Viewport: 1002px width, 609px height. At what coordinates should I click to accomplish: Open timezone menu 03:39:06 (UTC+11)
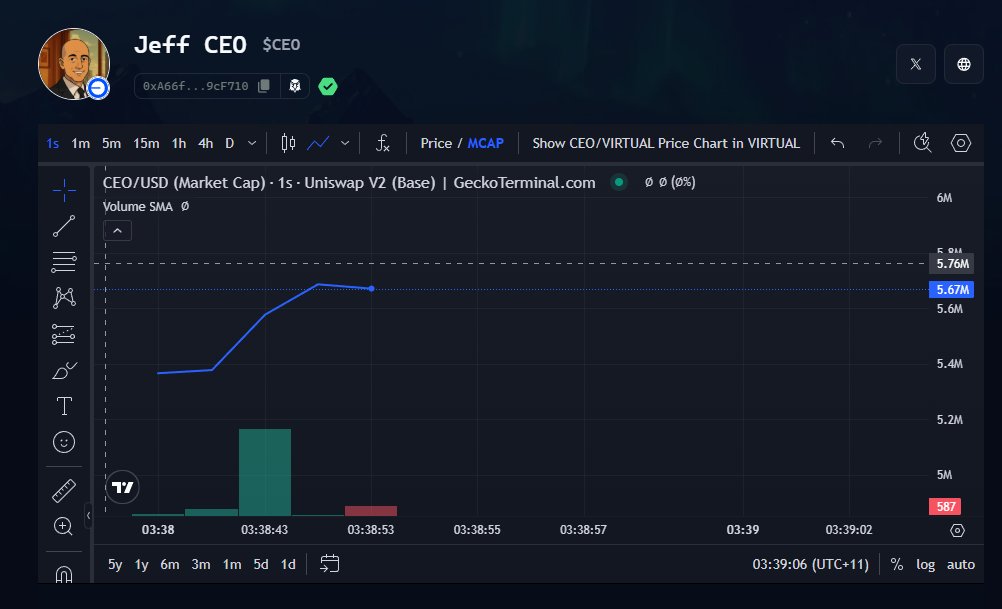(x=810, y=564)
